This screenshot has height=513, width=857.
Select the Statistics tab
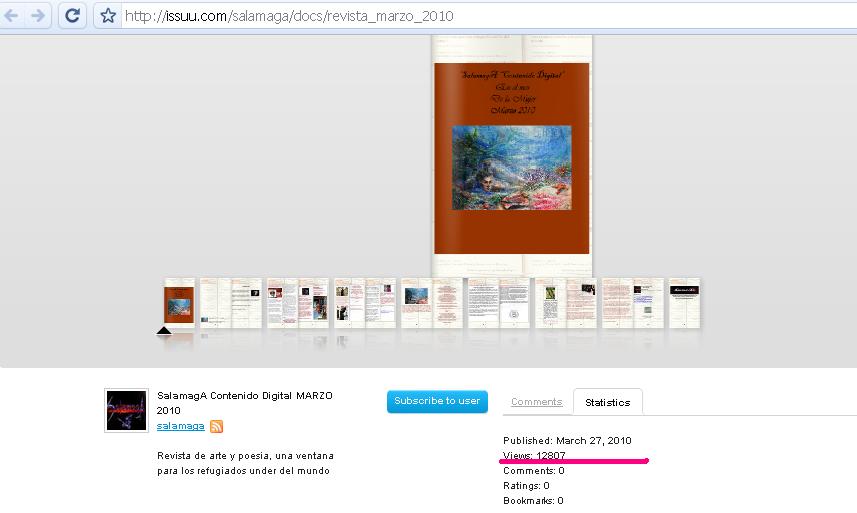click(607, 402)
